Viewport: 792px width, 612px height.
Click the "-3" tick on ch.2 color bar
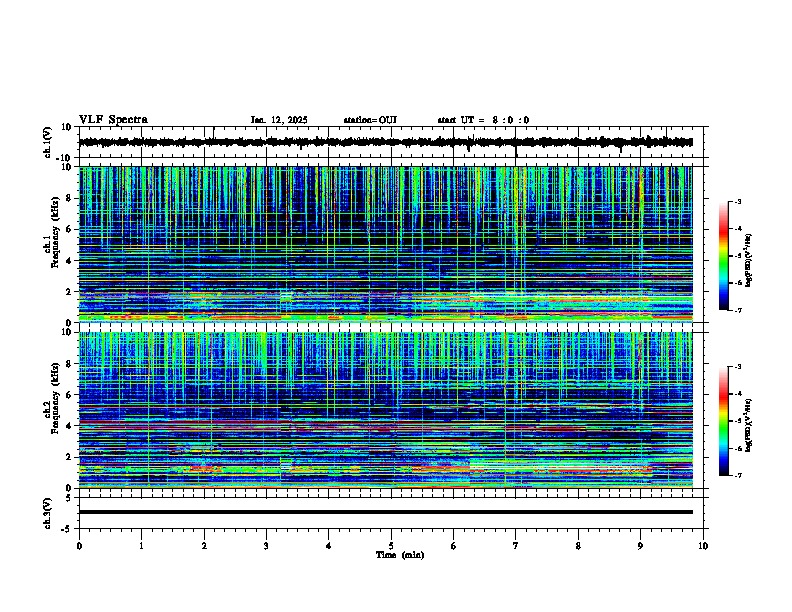tap(737, 367)
